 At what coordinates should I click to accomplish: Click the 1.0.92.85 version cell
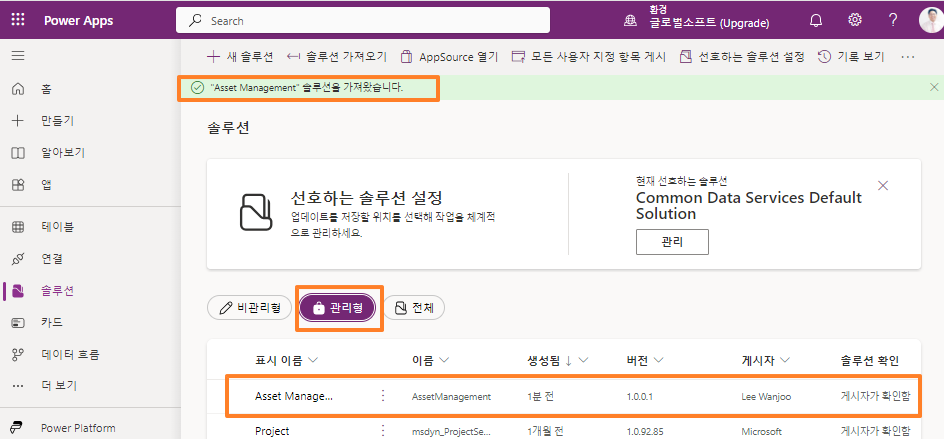pos(647,432)
